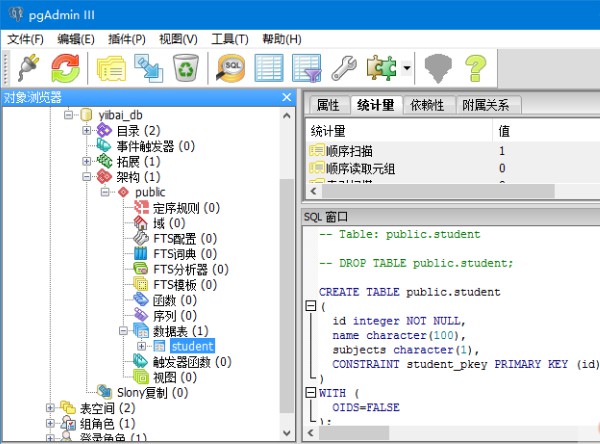Open the 编辑(E) menu
Image resolution: width=600 pixels, height=444 pixels.
coord(76,39)
